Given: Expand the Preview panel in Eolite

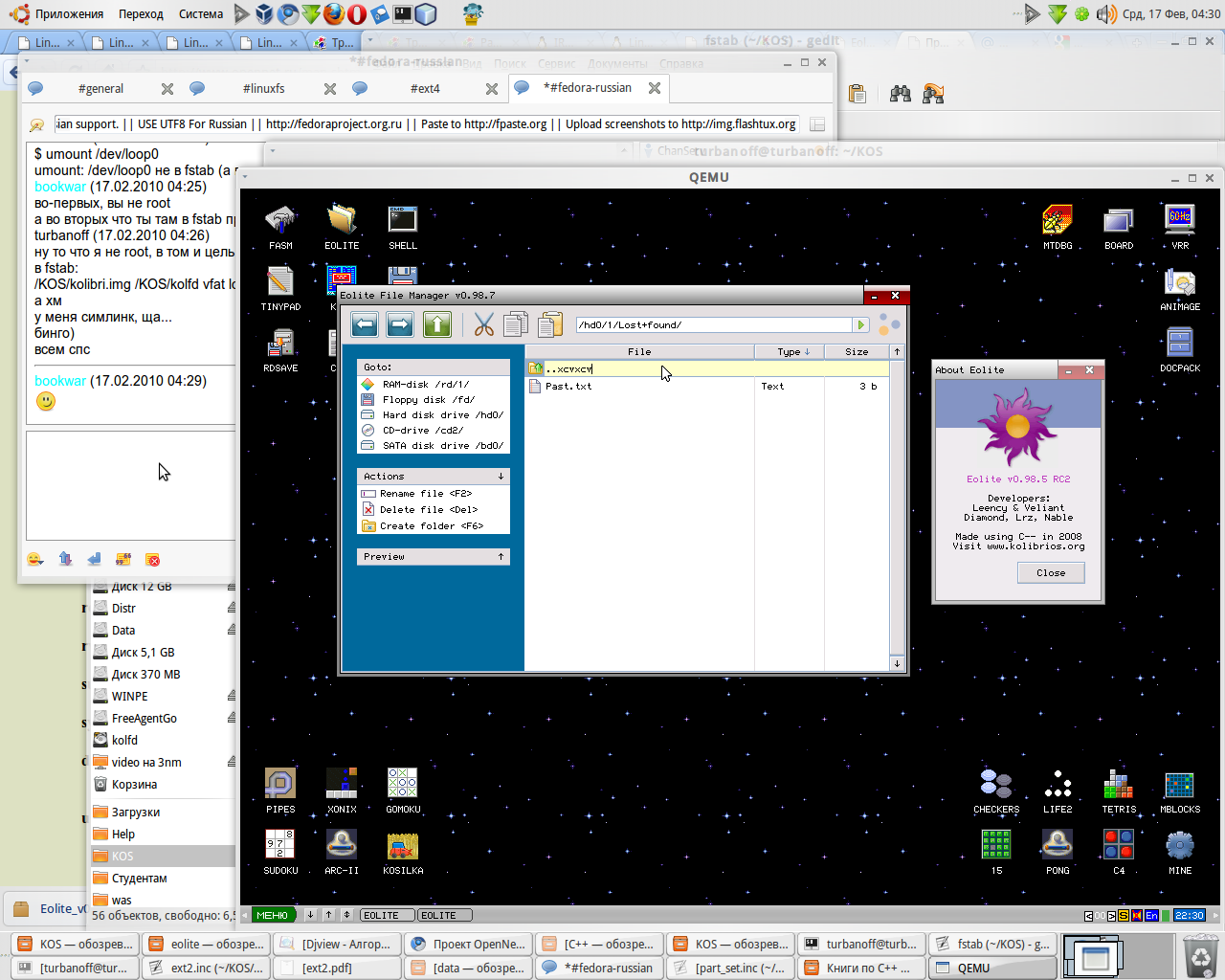Looking at the screenshot, I should pos(501,557).
